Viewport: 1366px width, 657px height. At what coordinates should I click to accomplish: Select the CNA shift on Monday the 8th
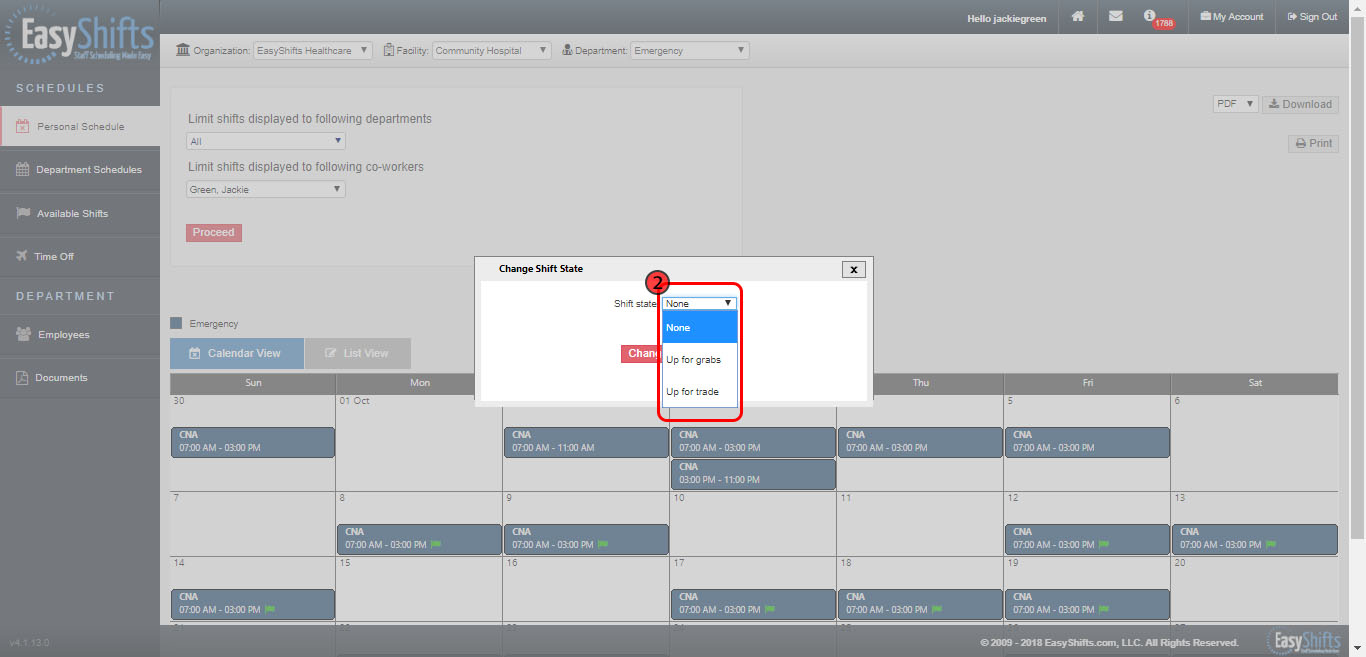419,540
